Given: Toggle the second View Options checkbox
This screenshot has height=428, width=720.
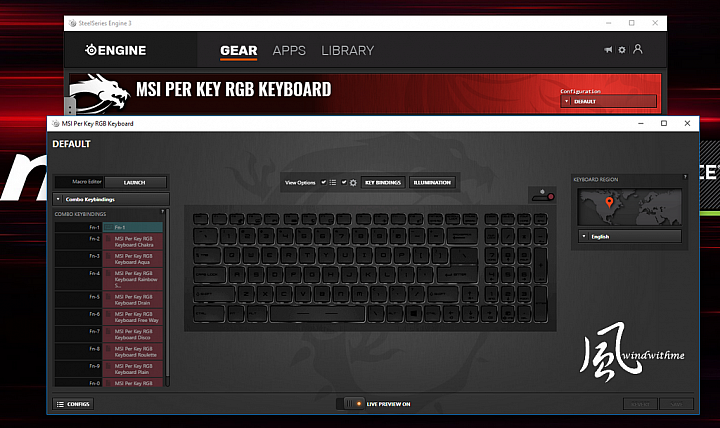Looking at the screenshot, I should coord(344,182).
